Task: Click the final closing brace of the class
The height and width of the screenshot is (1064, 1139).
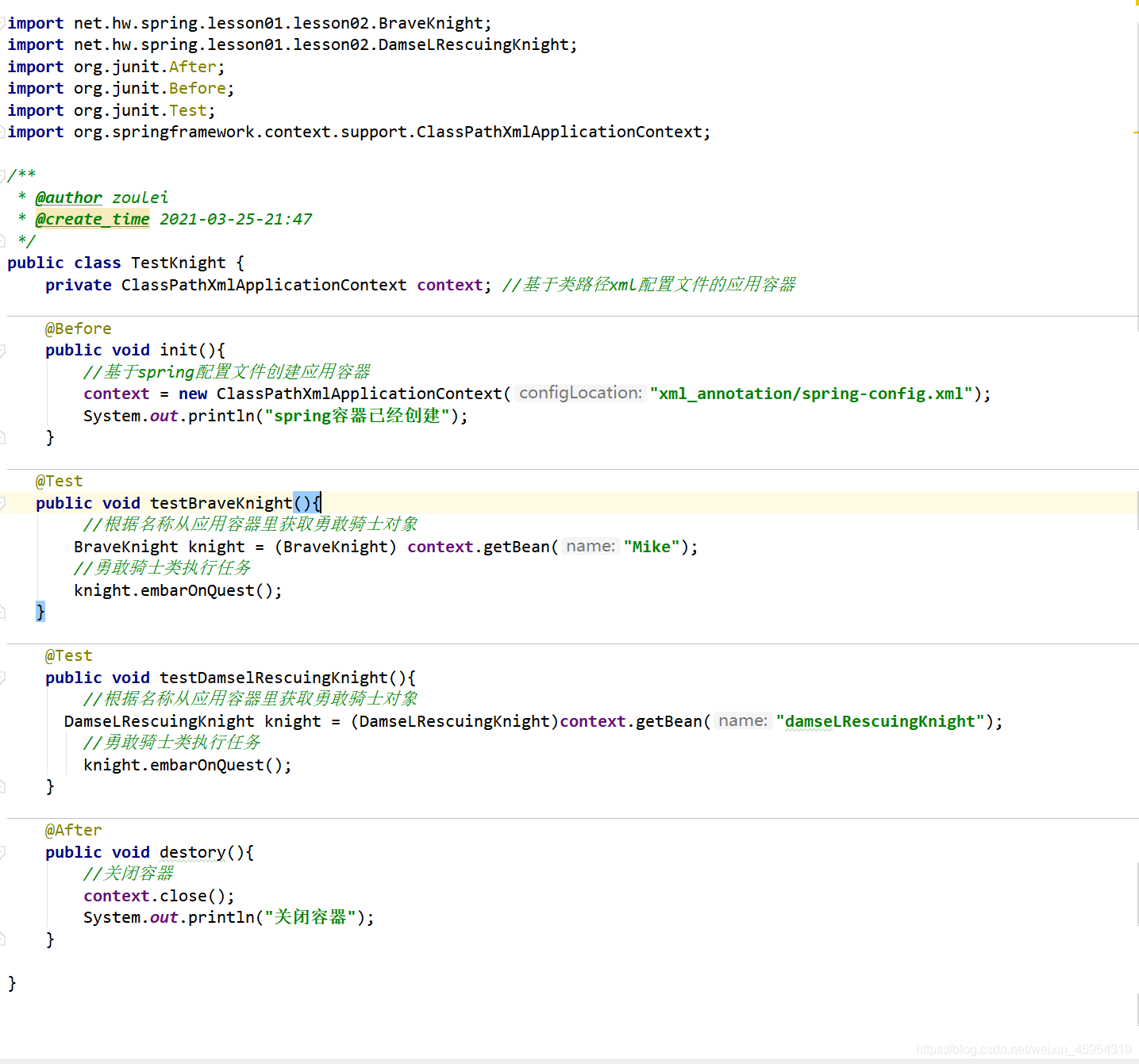Action: 12,983
